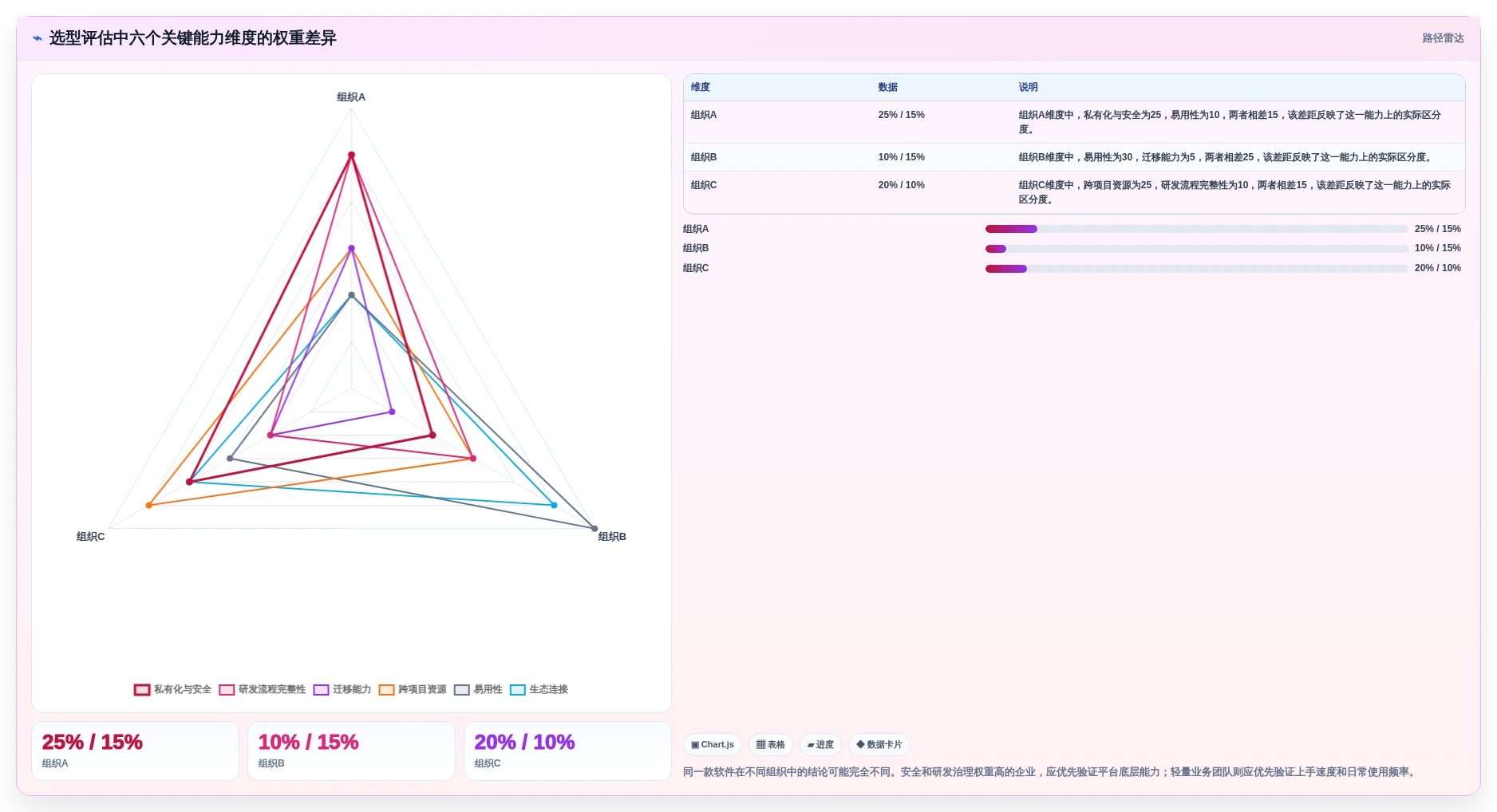Toggle the 生态连接 legend series

pyautogui.click(x=539, y=689)
